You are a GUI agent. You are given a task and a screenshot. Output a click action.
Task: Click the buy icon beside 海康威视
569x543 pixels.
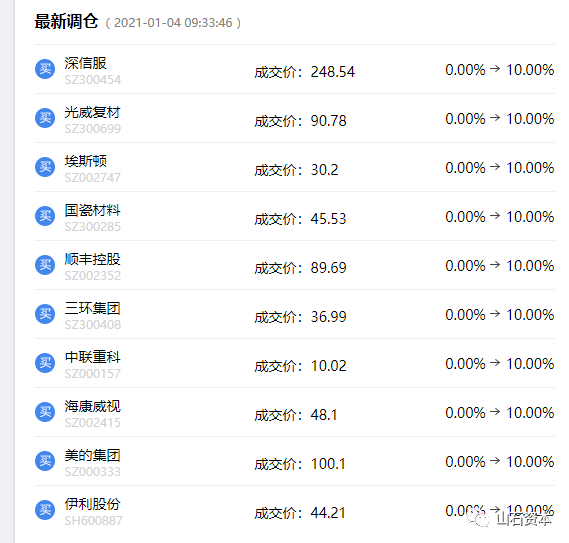(x=45, y=412)
